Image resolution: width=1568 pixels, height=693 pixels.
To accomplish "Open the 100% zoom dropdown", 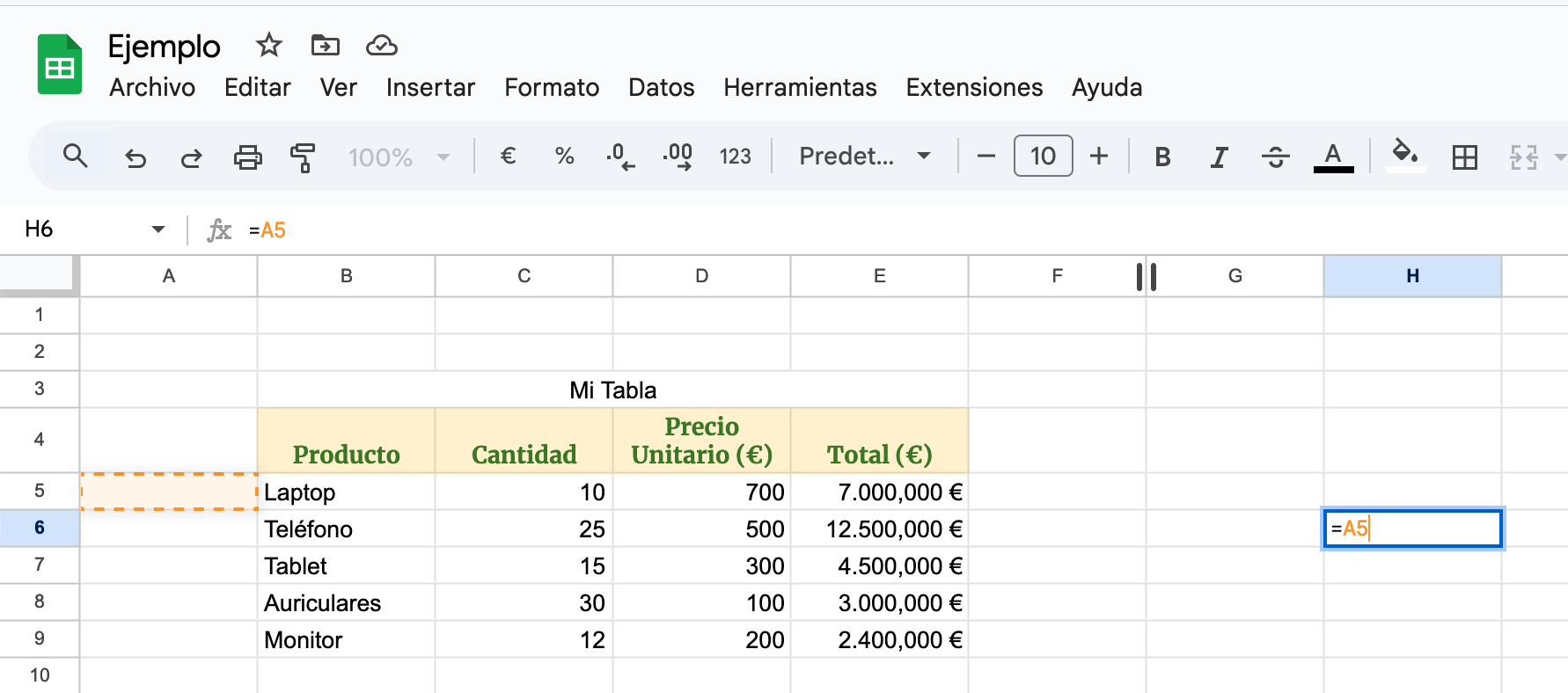I will 399,157.
